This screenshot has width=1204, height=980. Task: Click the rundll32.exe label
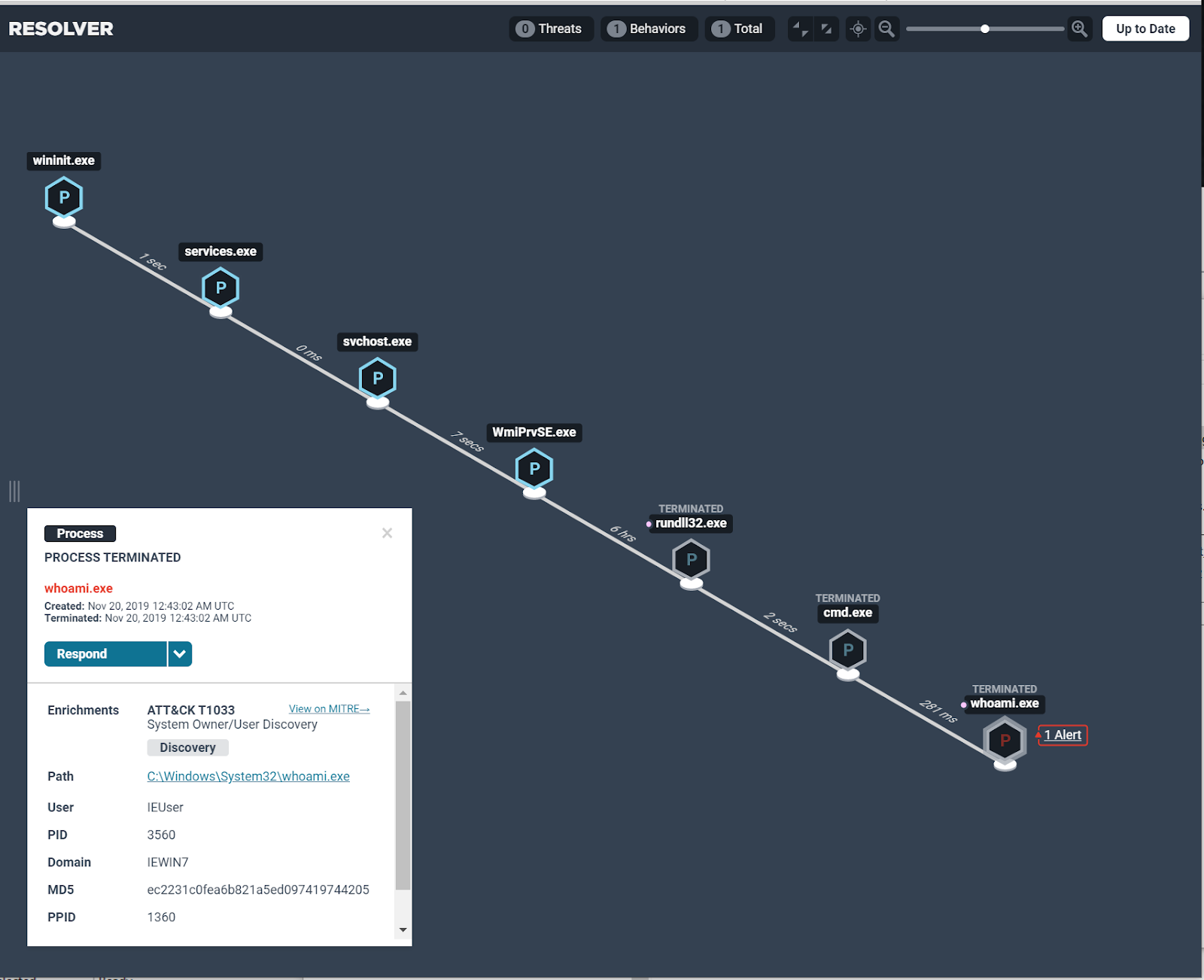pos(691,523)
